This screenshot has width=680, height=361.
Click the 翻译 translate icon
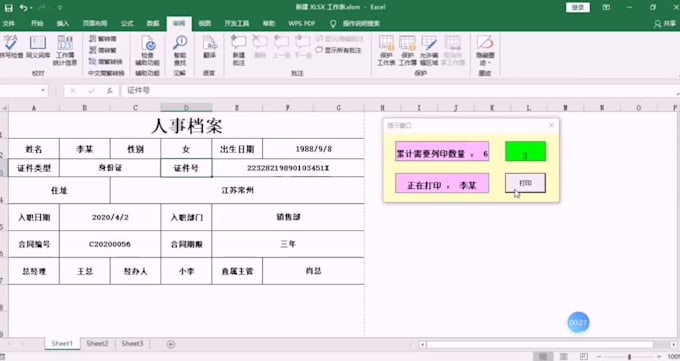[x=209, y=47]
